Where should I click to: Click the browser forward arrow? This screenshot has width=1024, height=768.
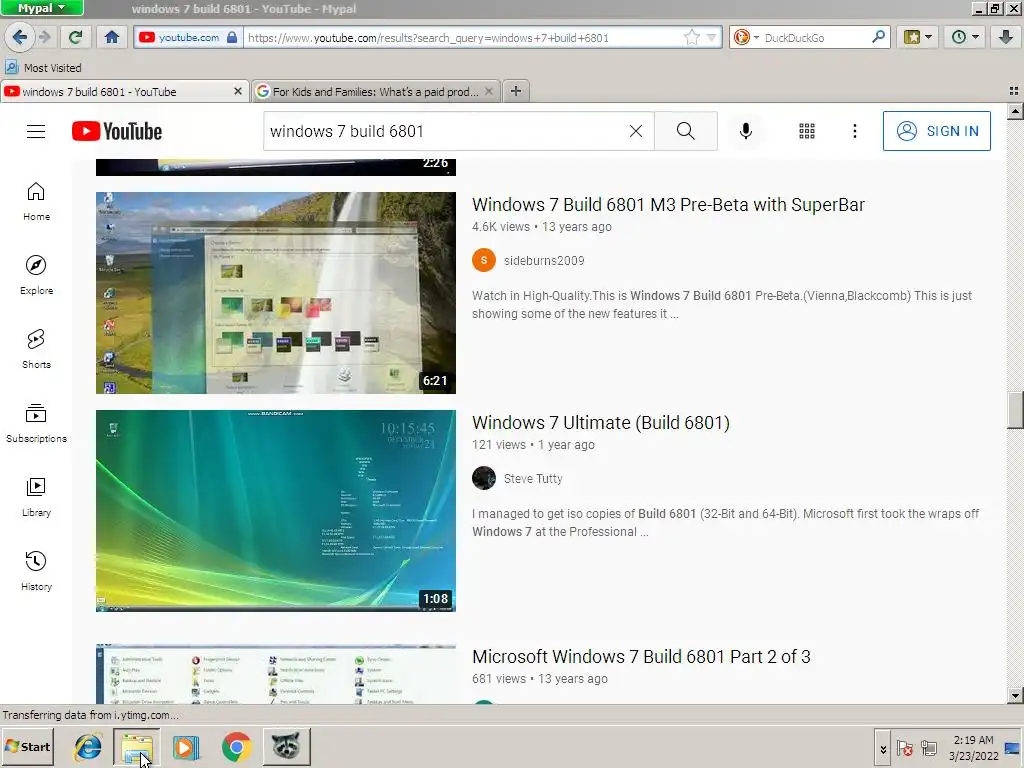pyautogui.click(x=45, y=37)
